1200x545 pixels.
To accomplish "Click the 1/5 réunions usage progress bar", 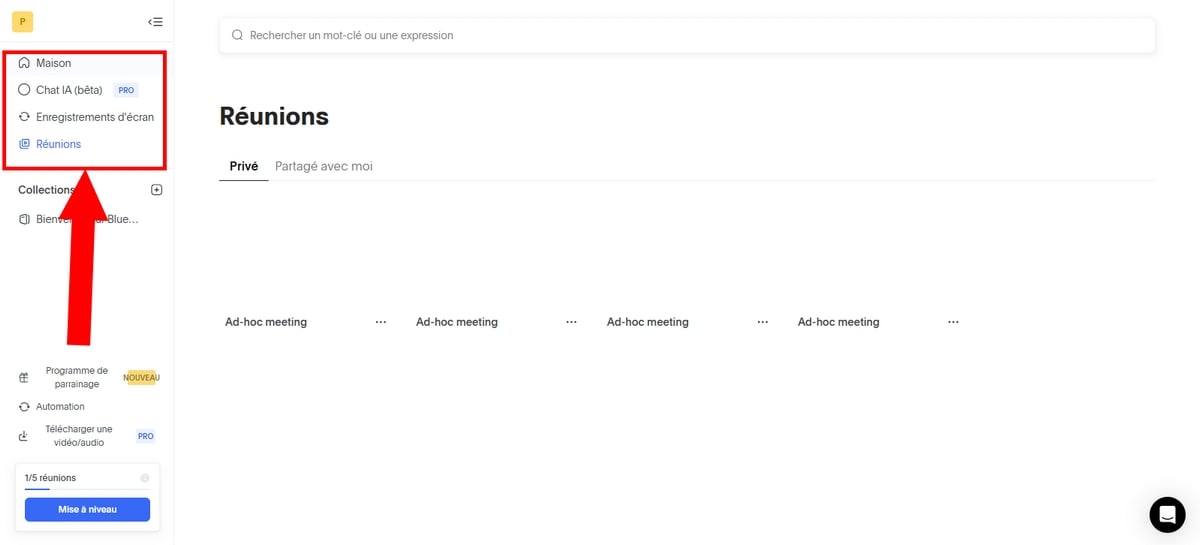I will pos(86,490).
